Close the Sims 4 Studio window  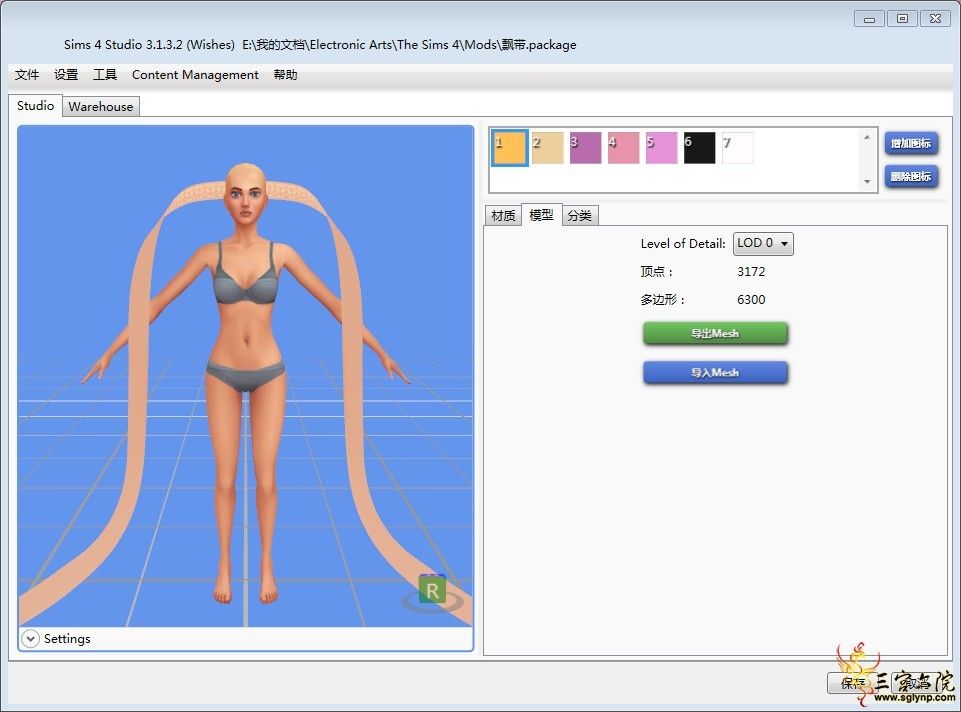(x=935, y=19)
